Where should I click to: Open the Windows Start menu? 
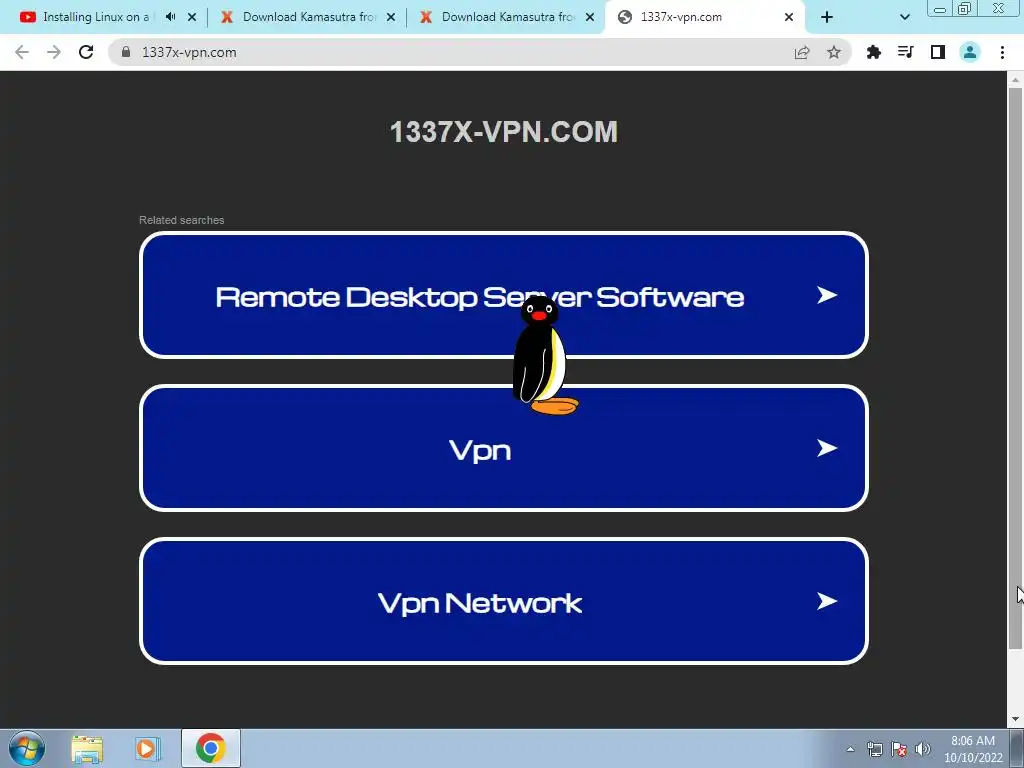pos(27,748)
